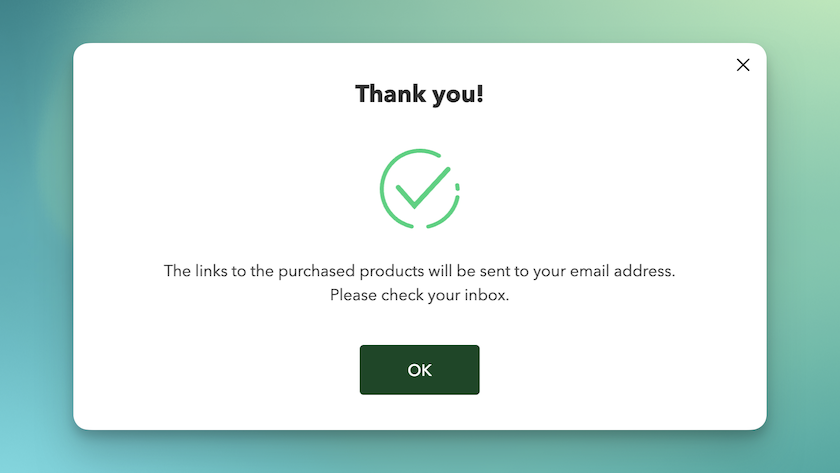Dismiss the Thank you popup using the cross icon
Image resolution: width=840 pixels, height=473 pixels.
[x=742, y=65]
